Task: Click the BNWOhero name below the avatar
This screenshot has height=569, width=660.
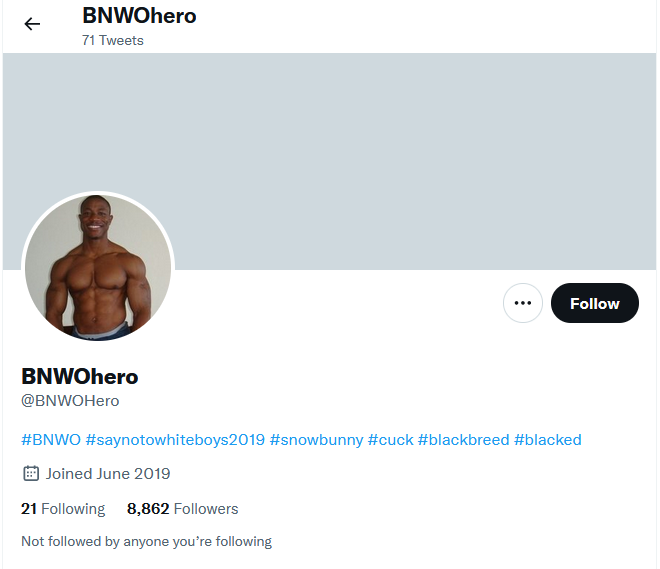Action: coord(80,376)
